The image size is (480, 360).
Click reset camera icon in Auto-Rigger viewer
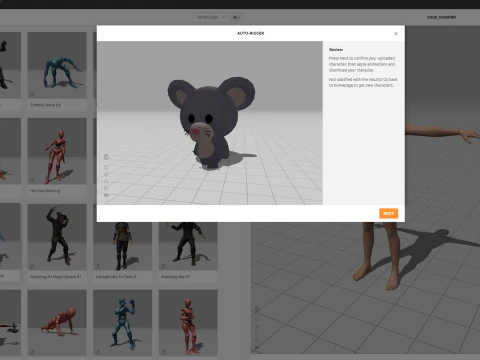(106, 167)
